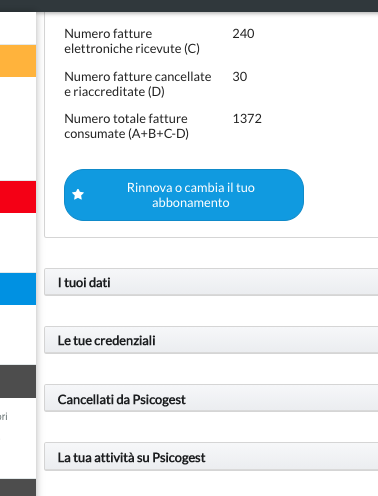Click the Numero totale fatture consumate label
This screenshot has height=496, width=378.
[x=126, y=126]
